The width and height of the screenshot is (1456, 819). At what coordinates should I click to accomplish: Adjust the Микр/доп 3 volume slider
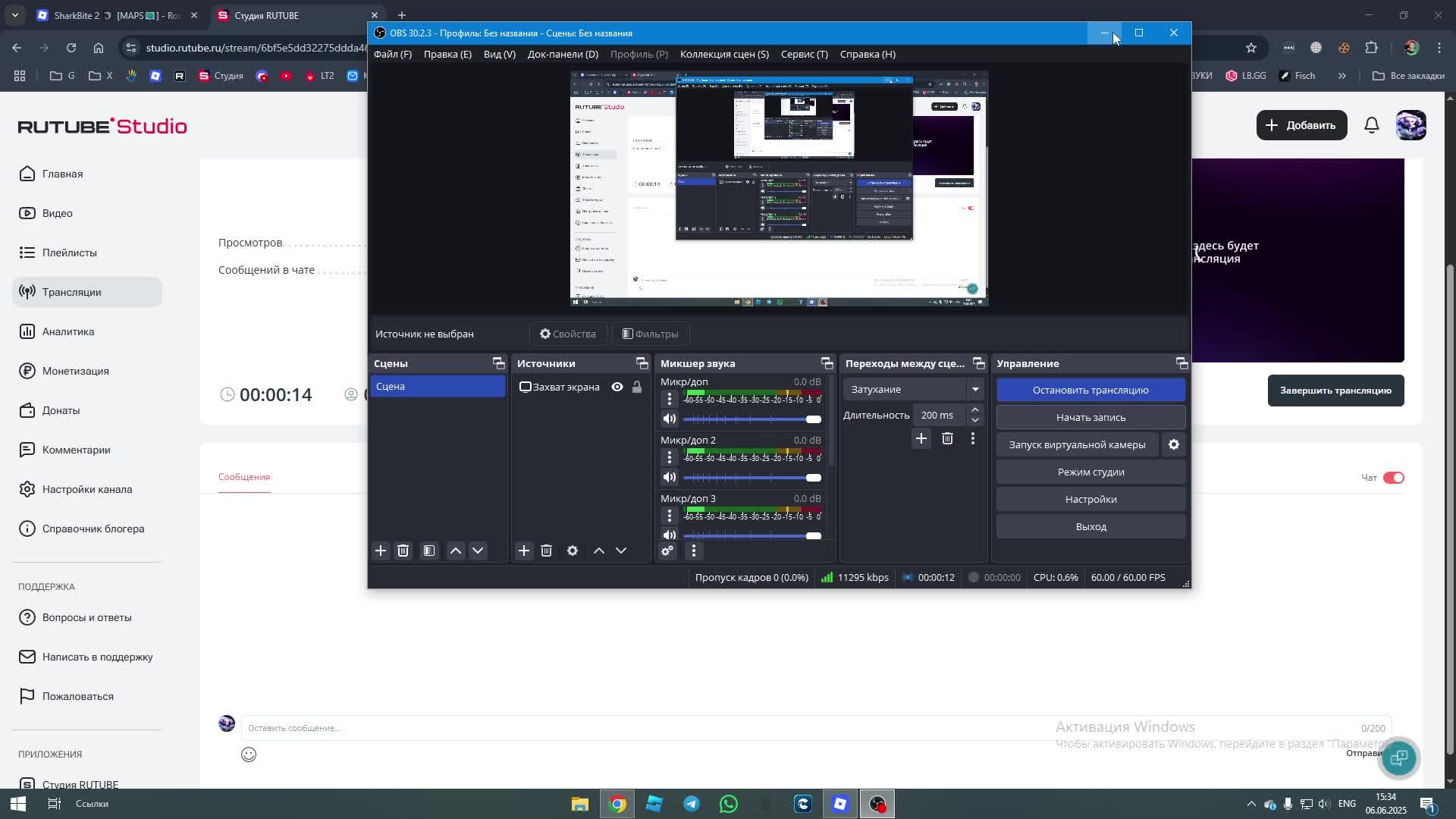coord(752,535)
